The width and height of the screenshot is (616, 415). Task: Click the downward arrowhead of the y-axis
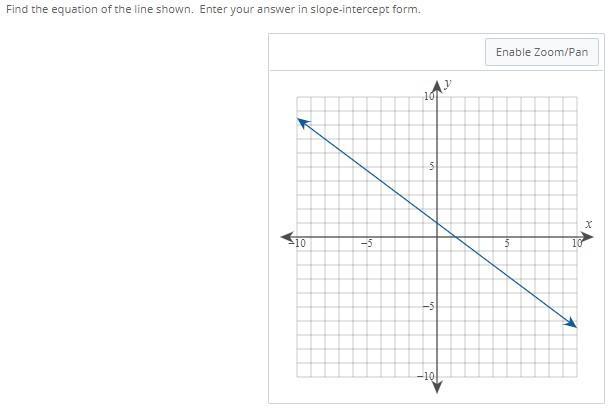click(437, 386)
